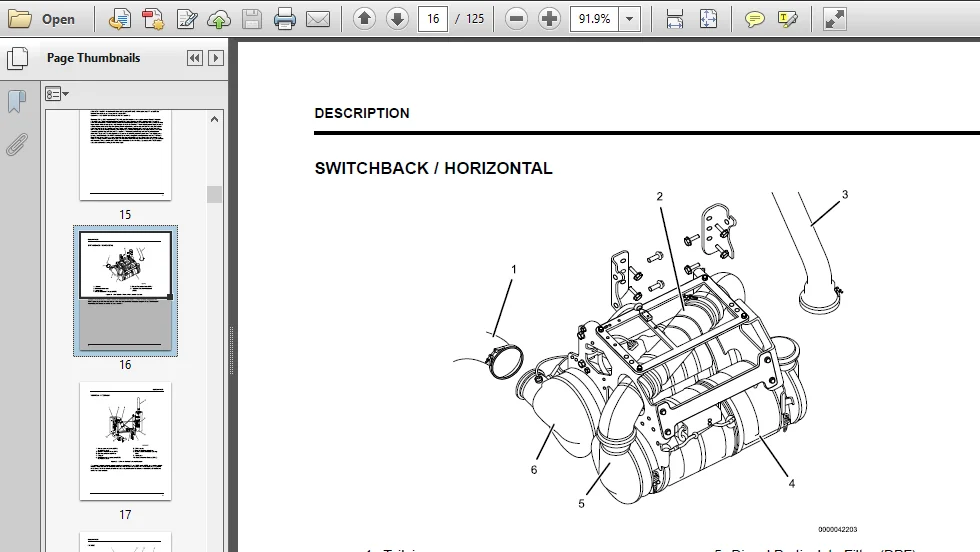Click the figure number 0000042203
Viewport: 980px width, 552px height.
[838, 529]
